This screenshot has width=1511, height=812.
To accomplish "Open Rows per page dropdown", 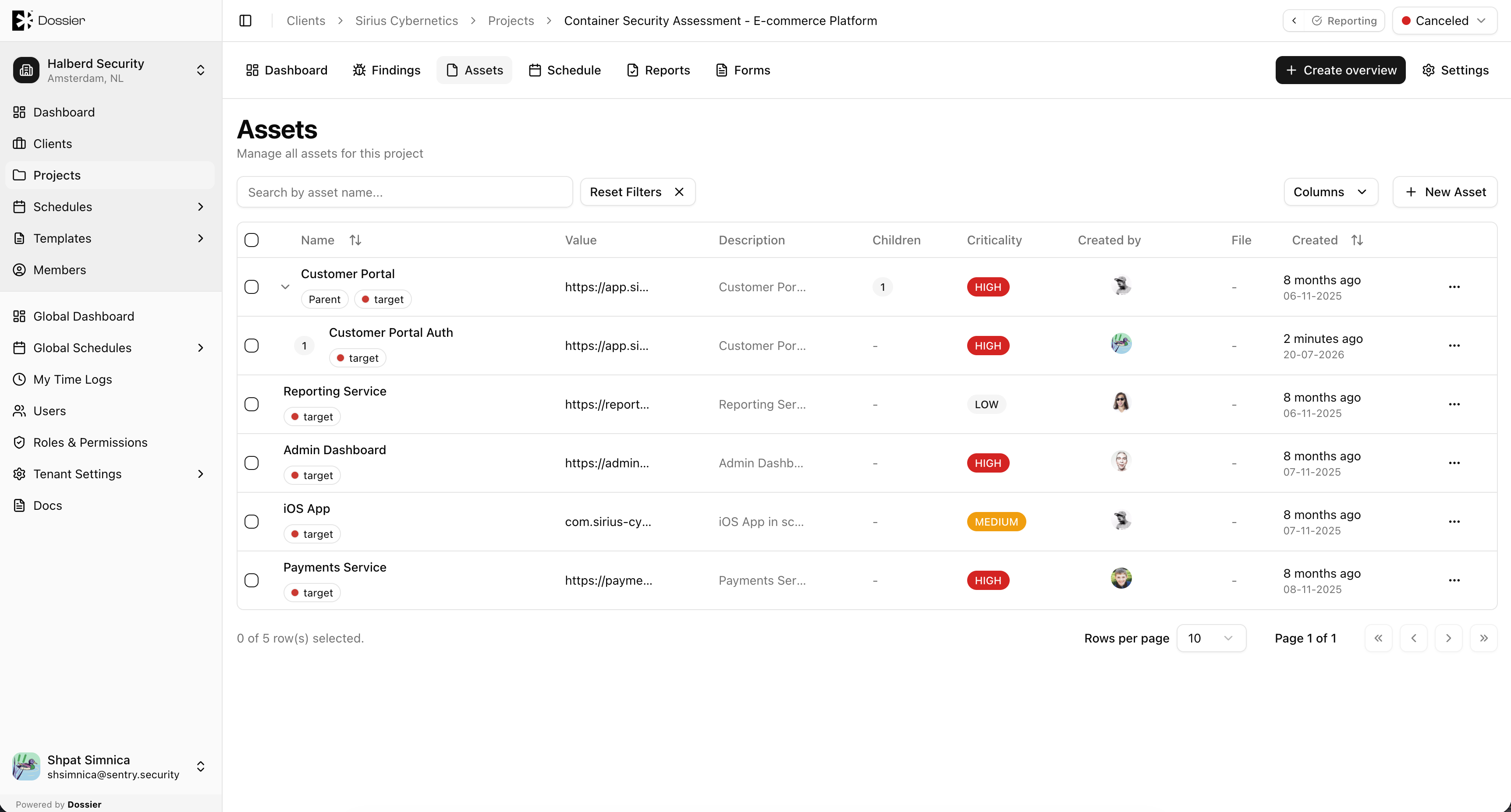I will (1211, 638).
